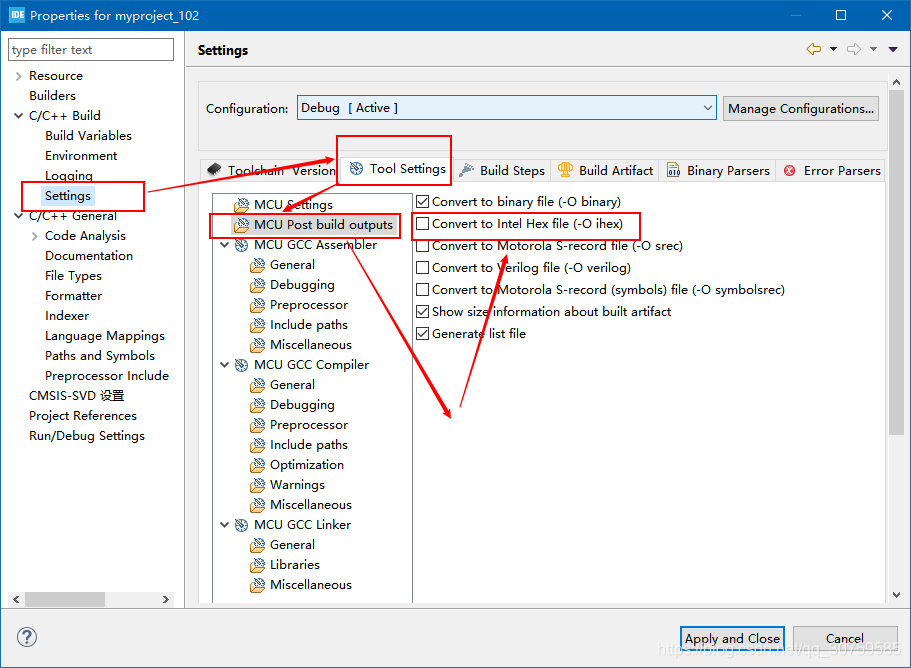The image size is (911, 668).
Task: Collapse the C/C++ Build node
Action: 19,116
